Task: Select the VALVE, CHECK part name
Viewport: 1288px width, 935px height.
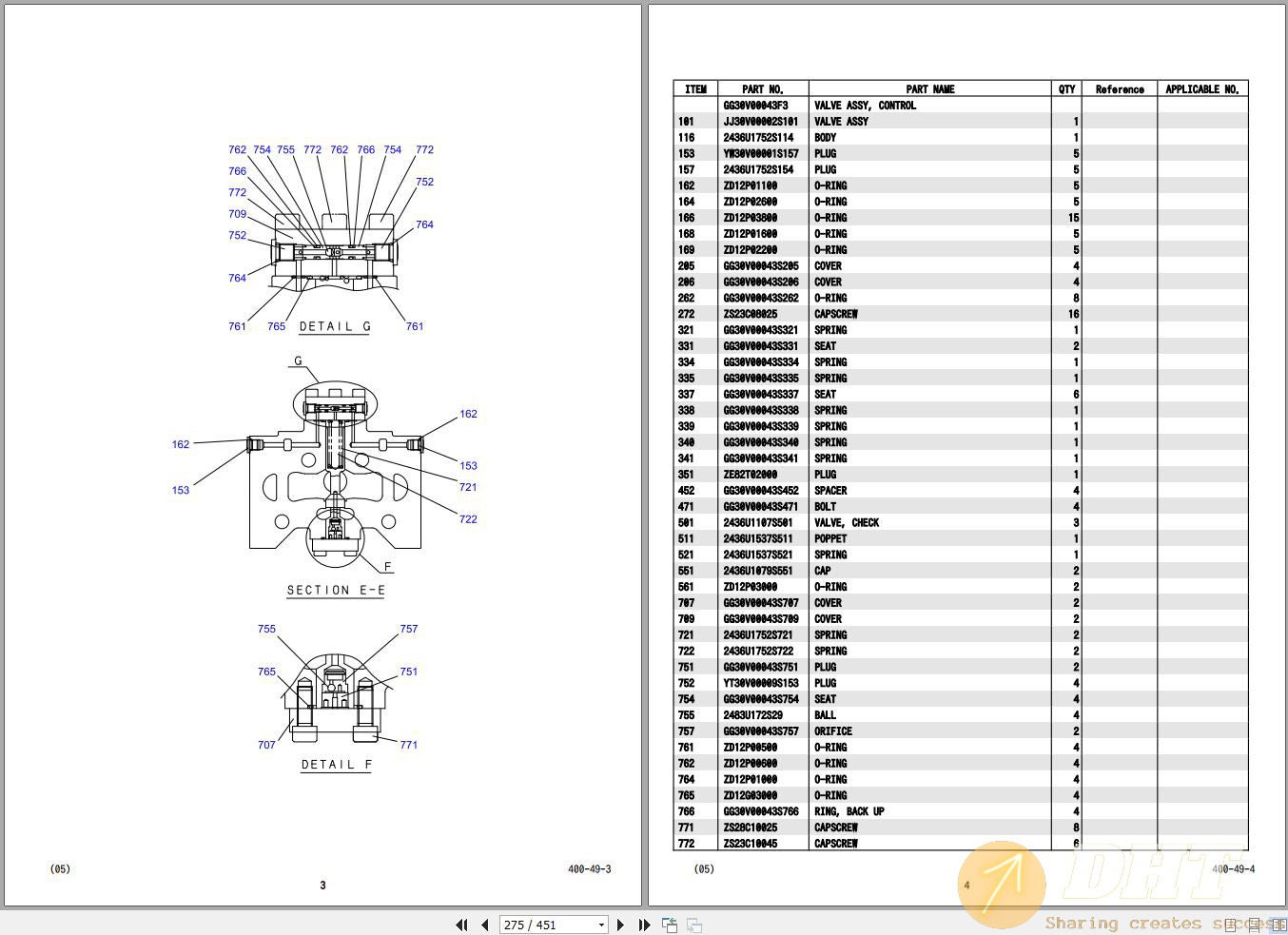Action: (x=847, y=523)
